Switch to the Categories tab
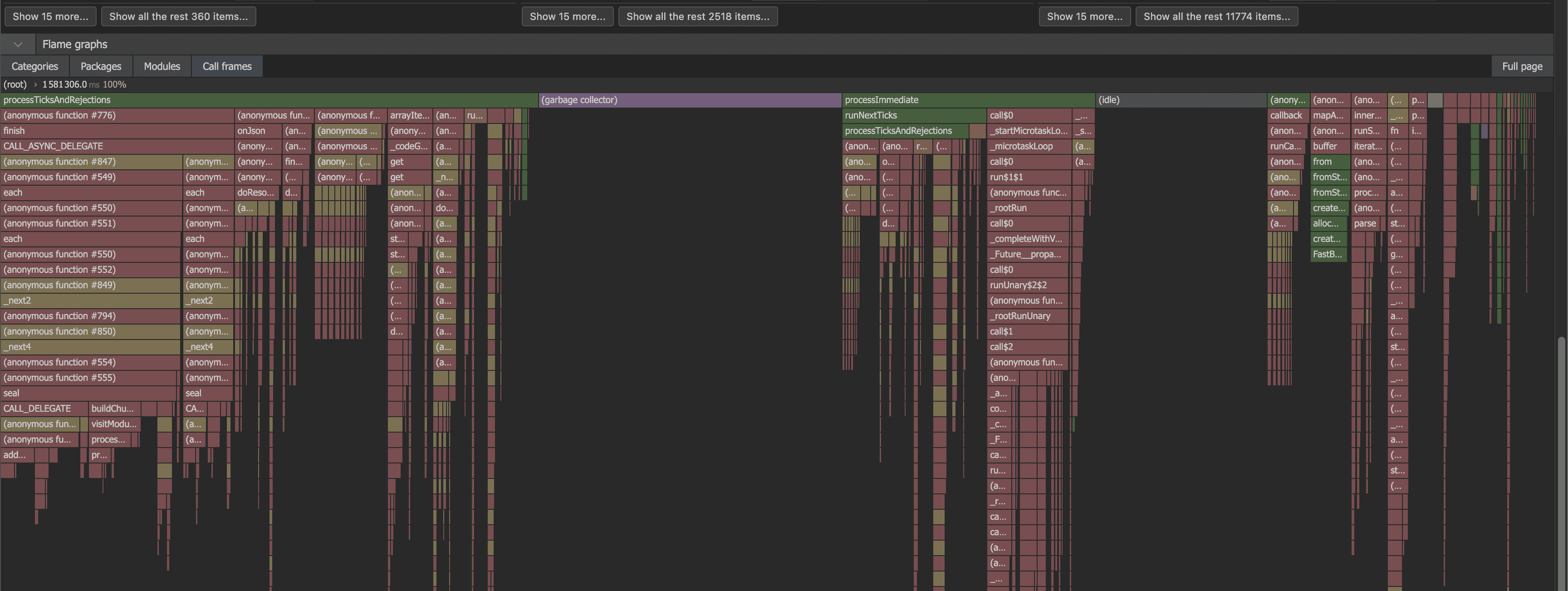The height and width of the screenshot is (591, 1568). tap(34, 66)
